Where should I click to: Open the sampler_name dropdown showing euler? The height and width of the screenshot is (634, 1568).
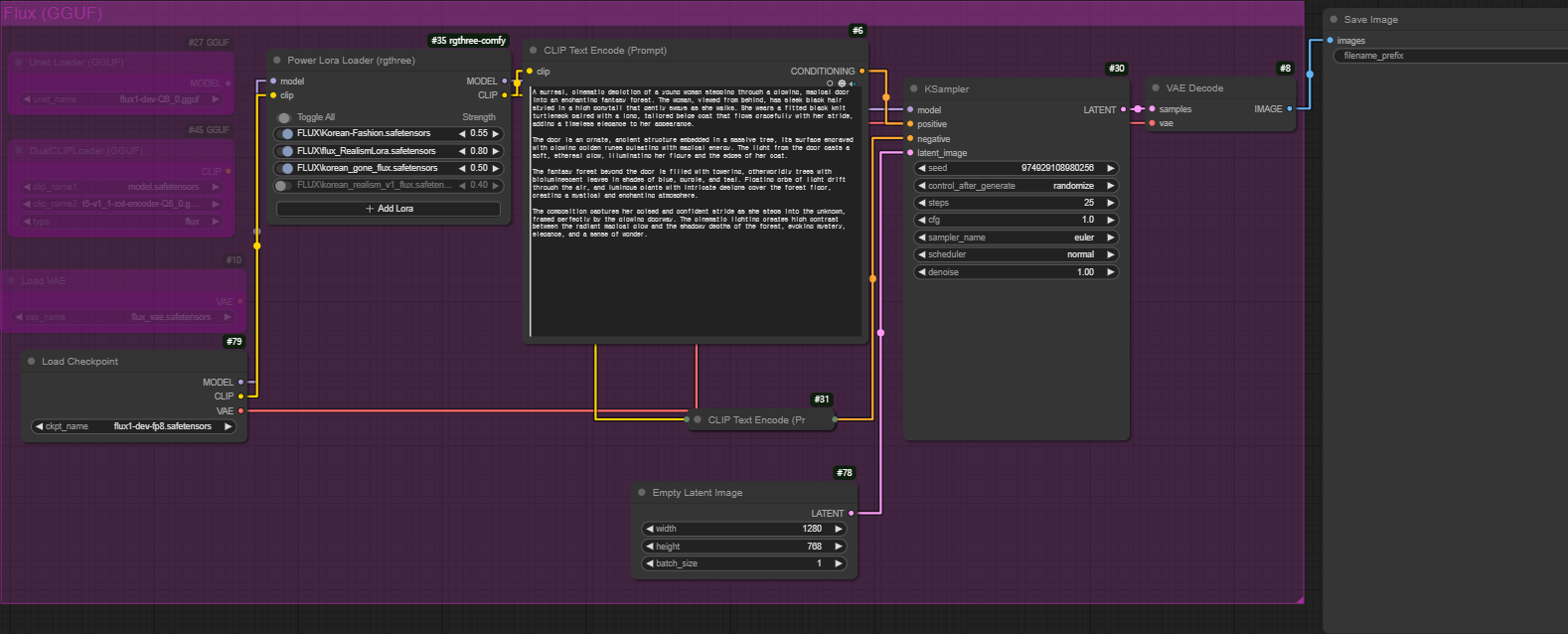(x=1016, y=238)
